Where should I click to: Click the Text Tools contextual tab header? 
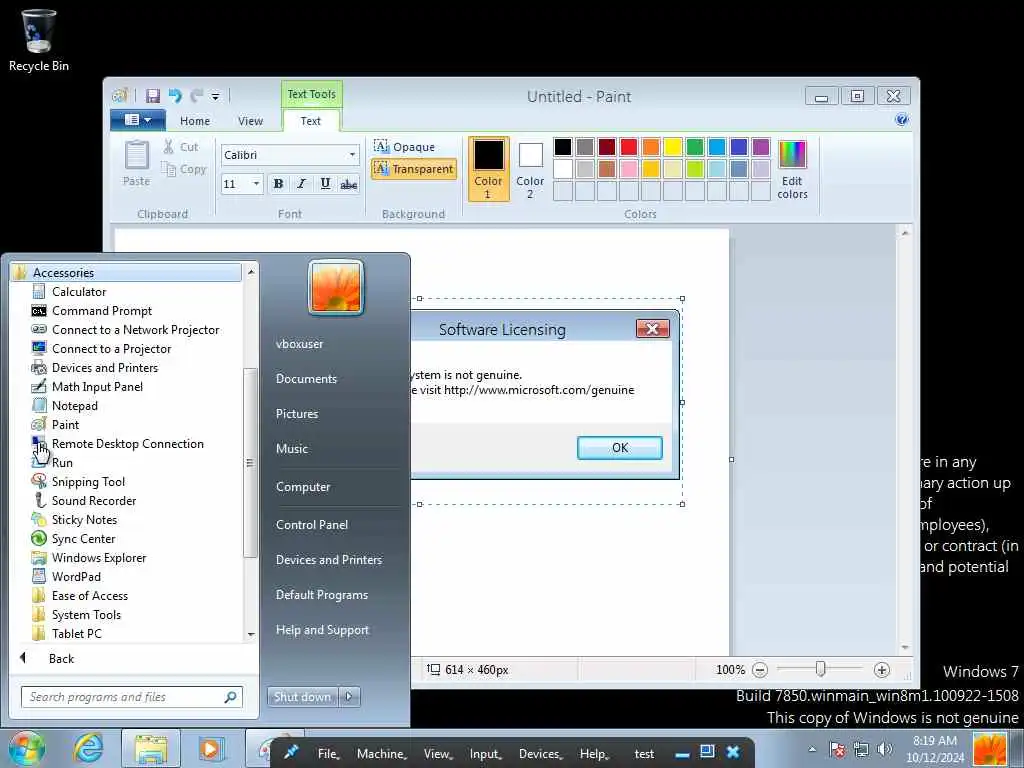click(312, 94)
